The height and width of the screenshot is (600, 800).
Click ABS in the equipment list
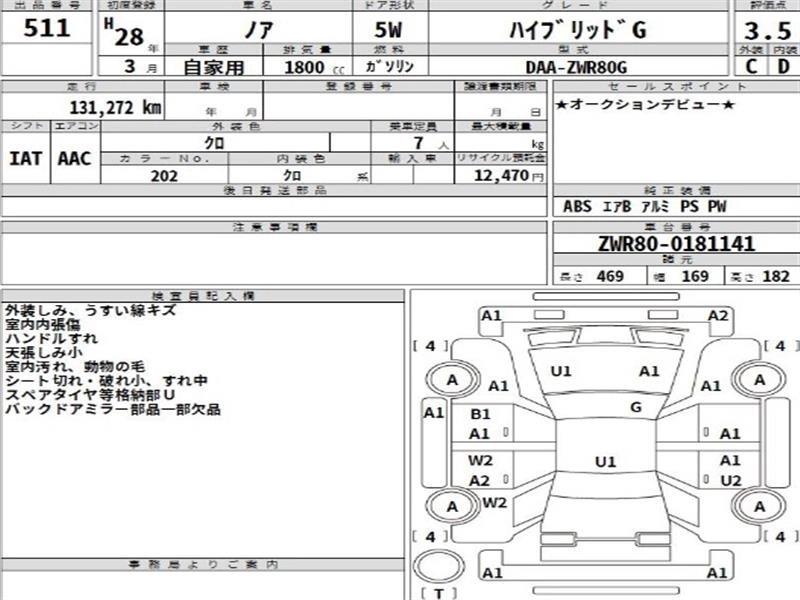click(577, 207)
